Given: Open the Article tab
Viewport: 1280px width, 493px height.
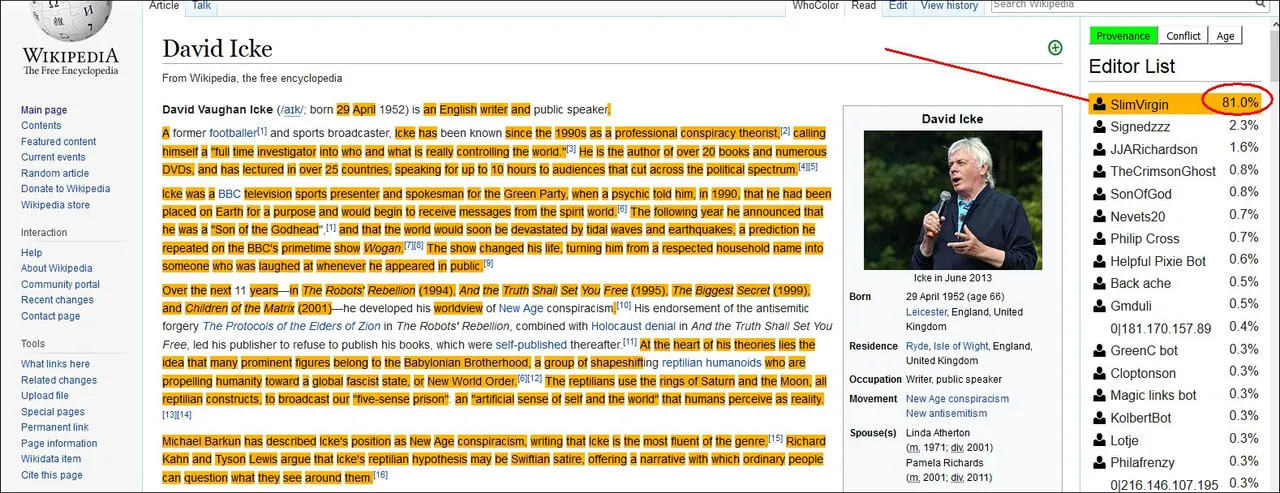Looking at the screenshot, I should tap(164, 6).
